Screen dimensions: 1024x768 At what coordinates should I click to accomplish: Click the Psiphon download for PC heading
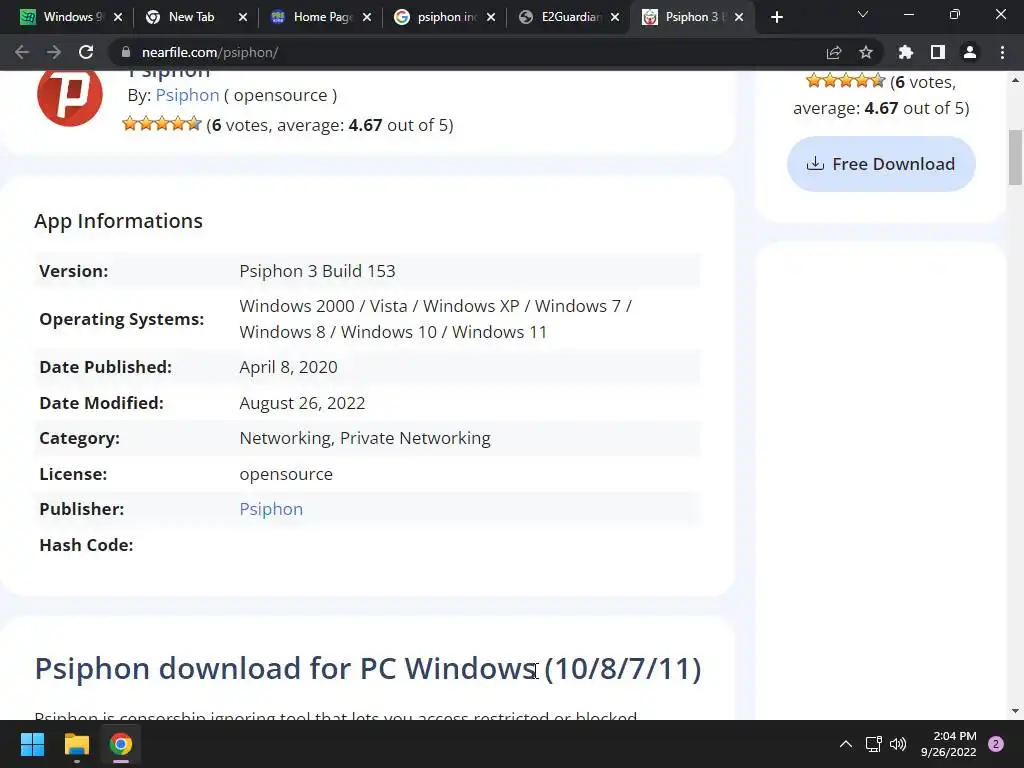pyautogui.click(x=368, y=669)
